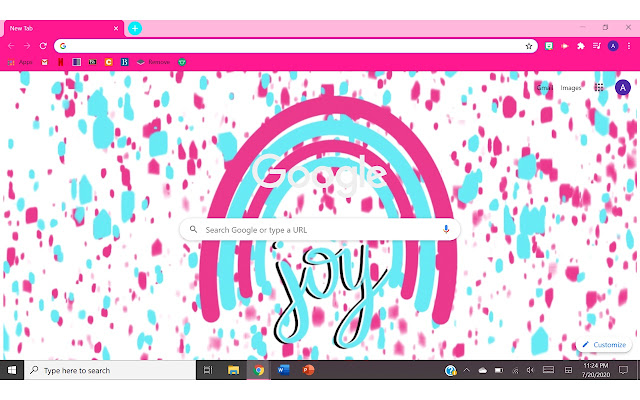This screenshot has height=400, width=640.
Task: Open Word from the taskbar
Action: point(283,370)
